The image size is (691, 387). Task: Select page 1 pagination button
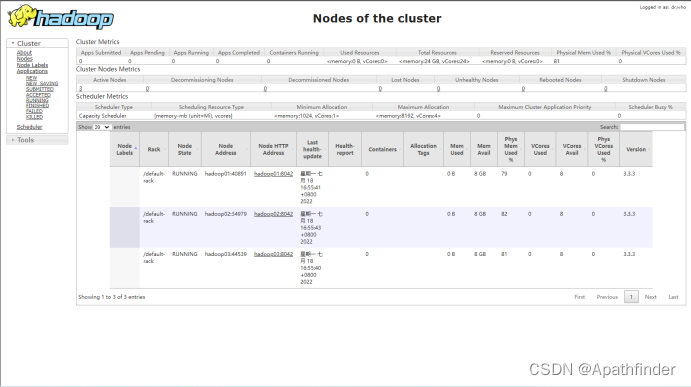(x=631, y=297)
